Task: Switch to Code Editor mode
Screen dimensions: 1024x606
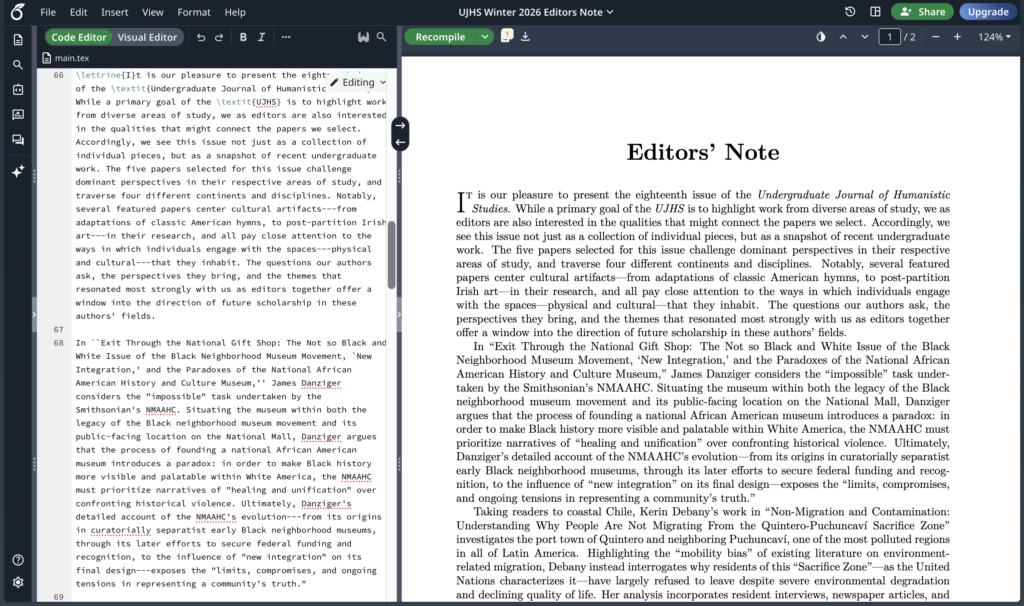Action: tap(78, 37)
